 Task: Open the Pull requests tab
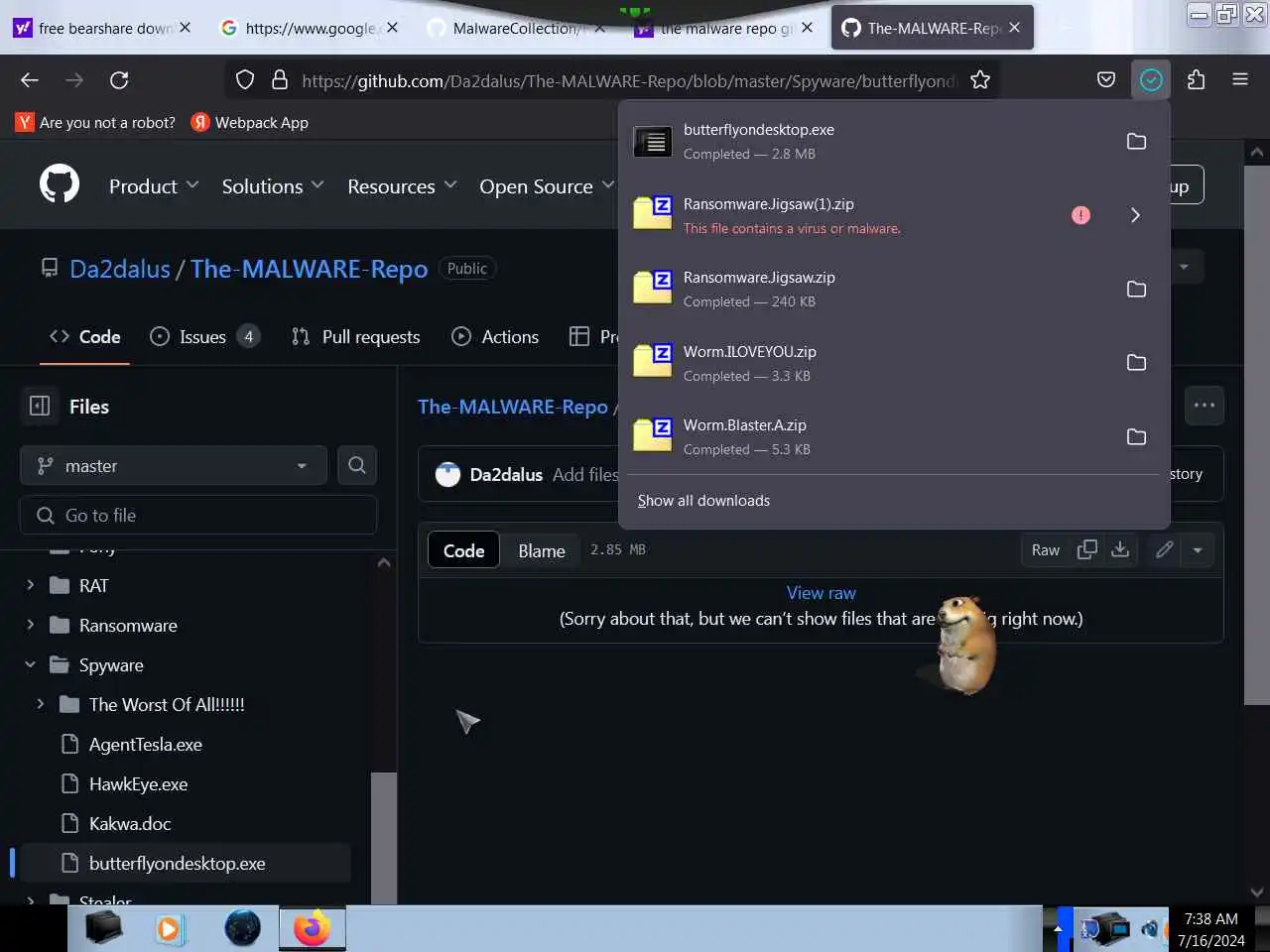click(355, 337)
